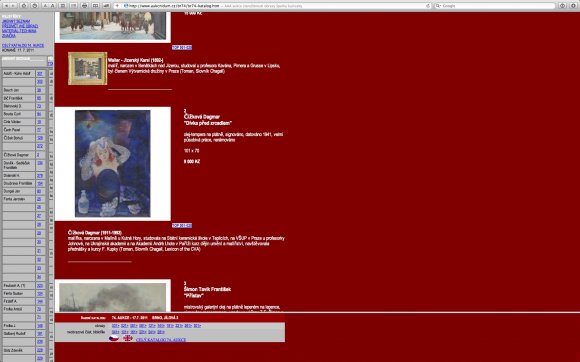
Task: Click the biography heading 'Walter - Jizerský Karel'
Action: 135,60
